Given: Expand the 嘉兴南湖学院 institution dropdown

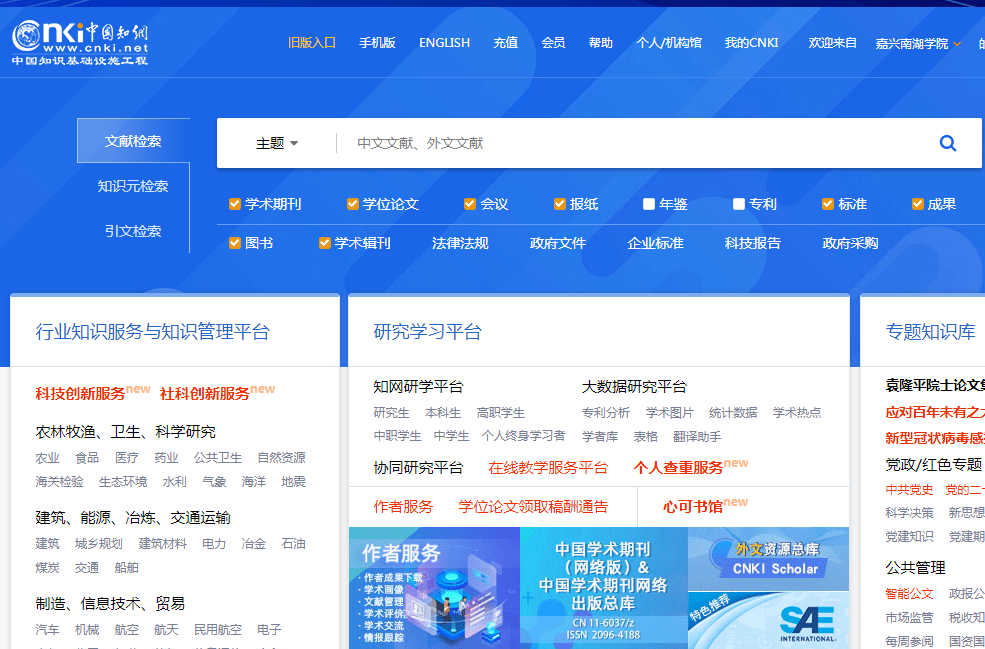Looking at the screenshot, I should click(918, 43).
